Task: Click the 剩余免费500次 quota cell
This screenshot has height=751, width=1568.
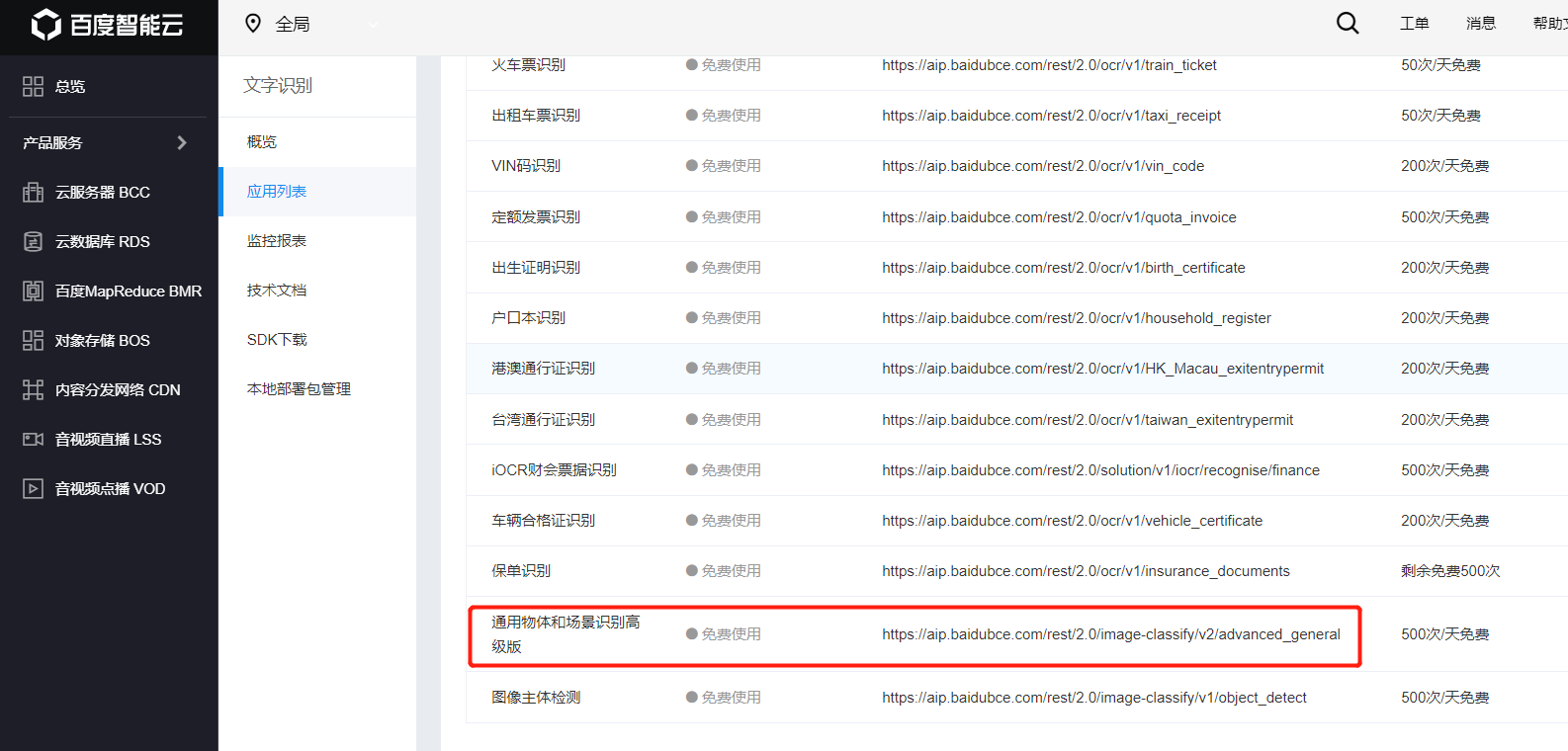Action: click(x=1450, y=571)
